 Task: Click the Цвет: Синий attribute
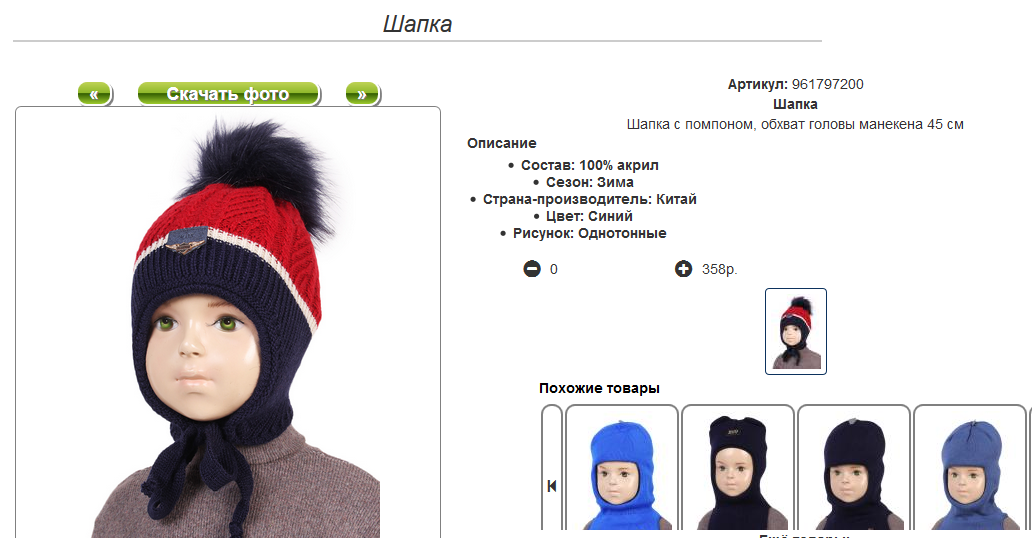pyautogui.click(x=589, y=217)
